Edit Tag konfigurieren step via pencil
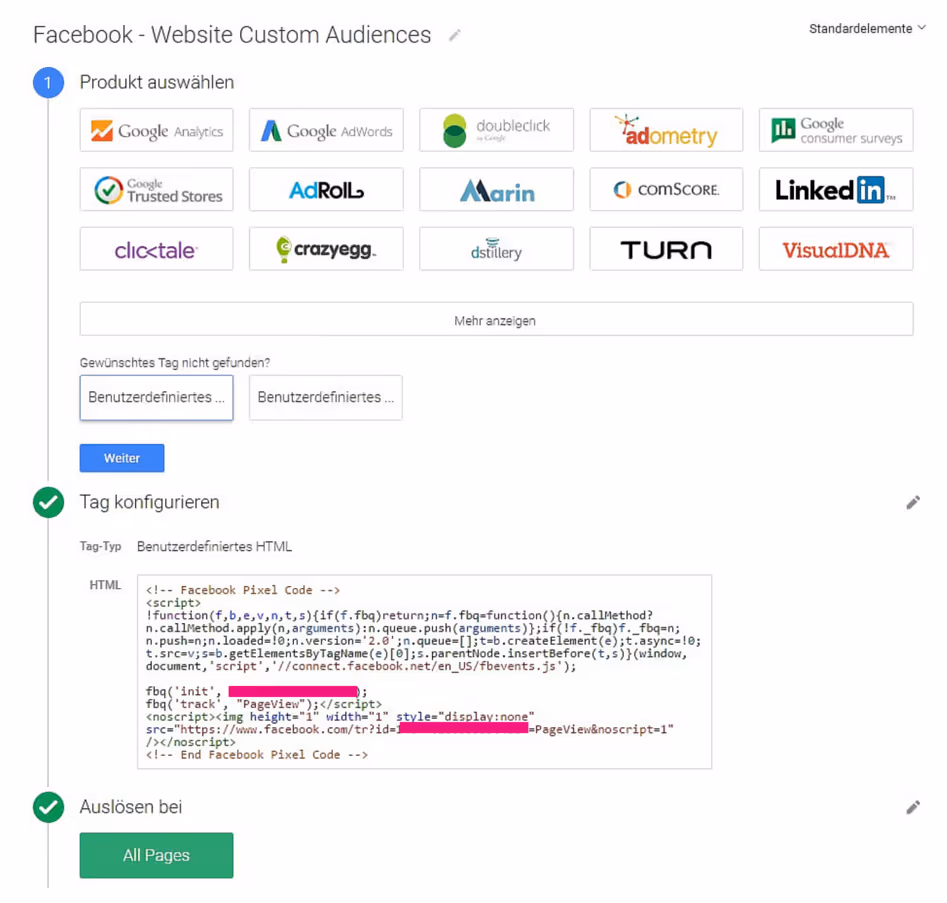 pyautogui.click(x=913, y=503)
